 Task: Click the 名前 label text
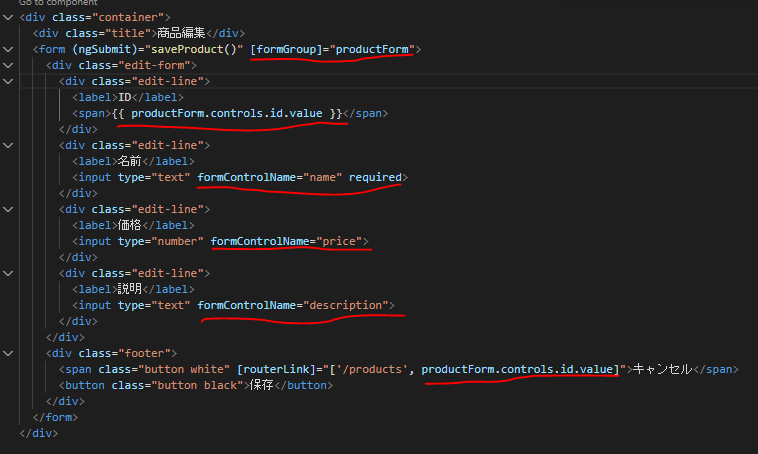pos(130,161)
